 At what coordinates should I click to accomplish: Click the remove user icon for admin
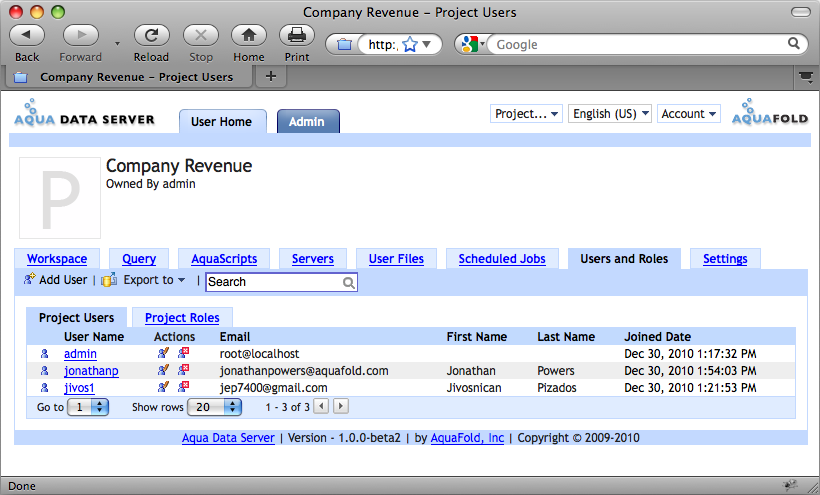pos(183,353)
